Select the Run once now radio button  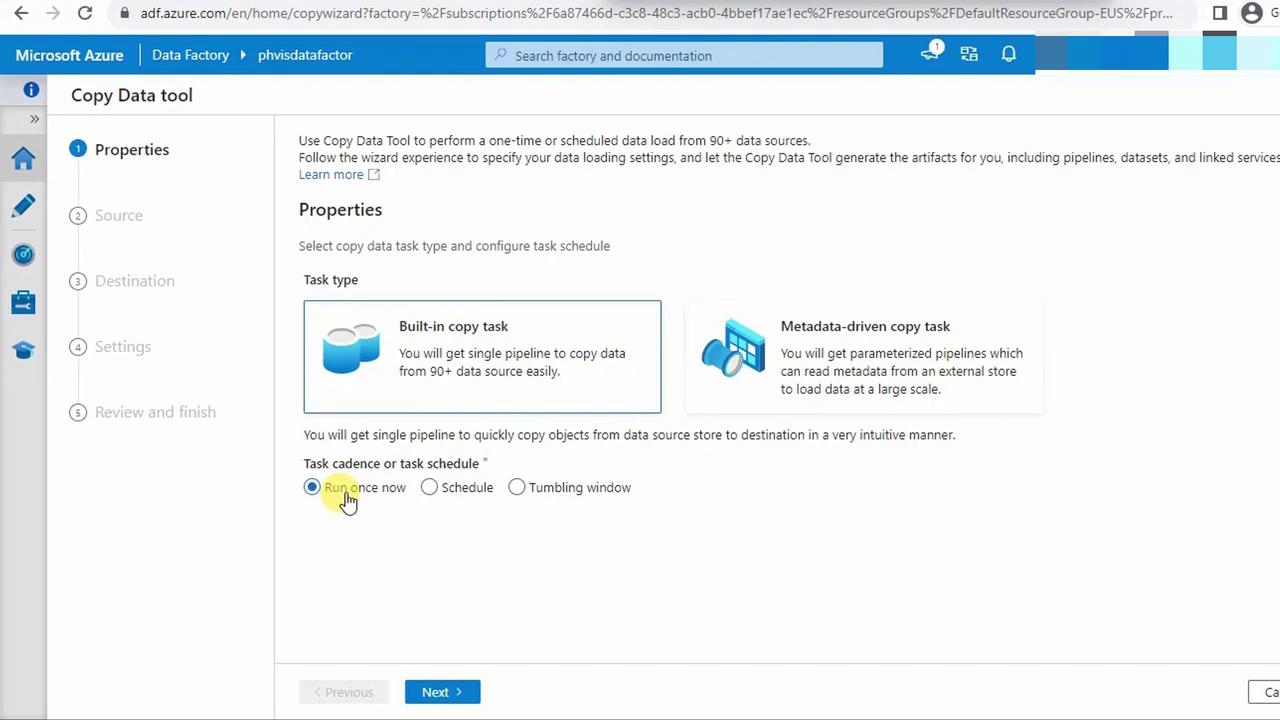(312, 487)
